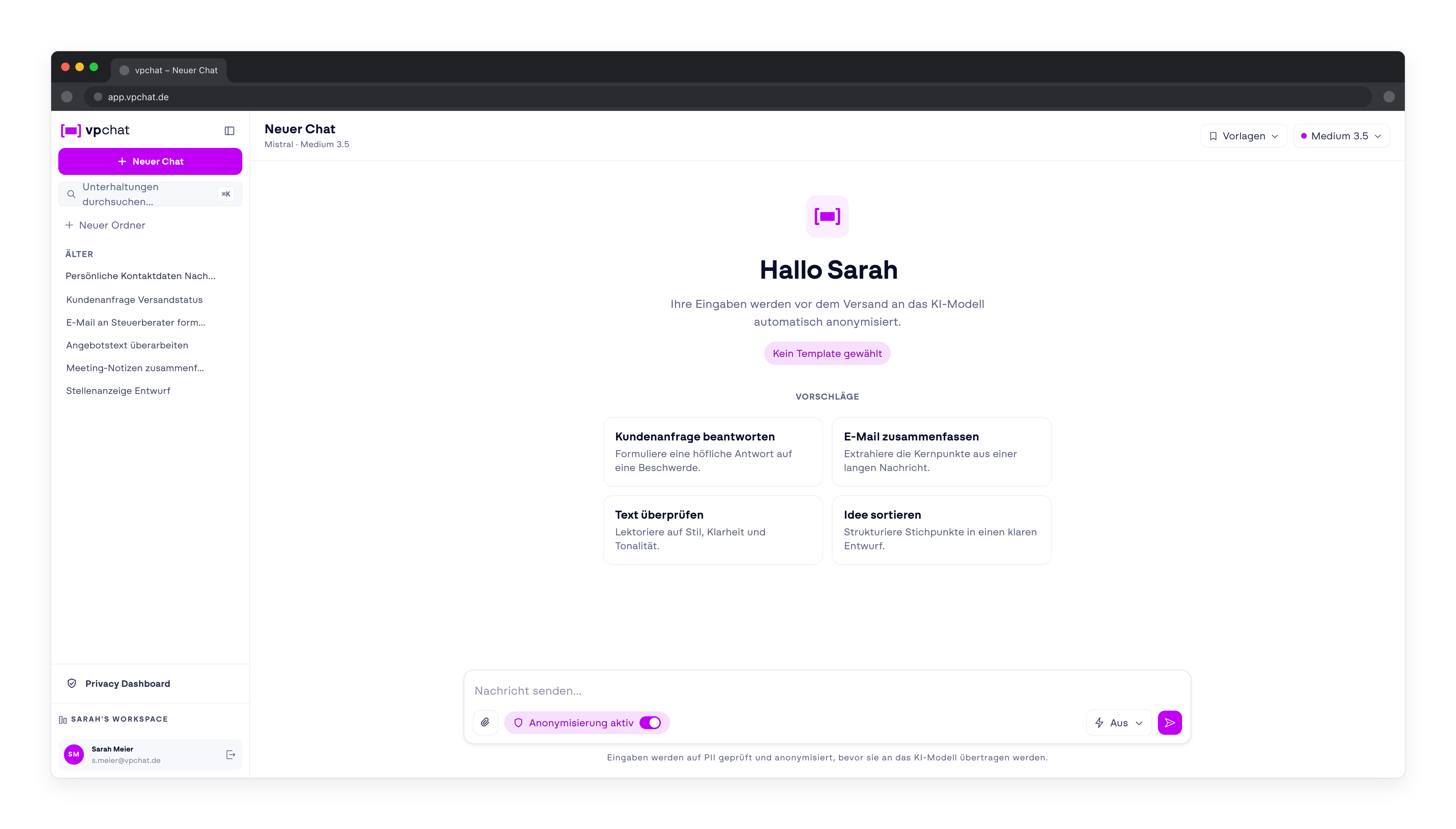1456x829 pixels.
Task: Focus the Unterhaltungen durchsuchen search field
Action: point(150,194)
